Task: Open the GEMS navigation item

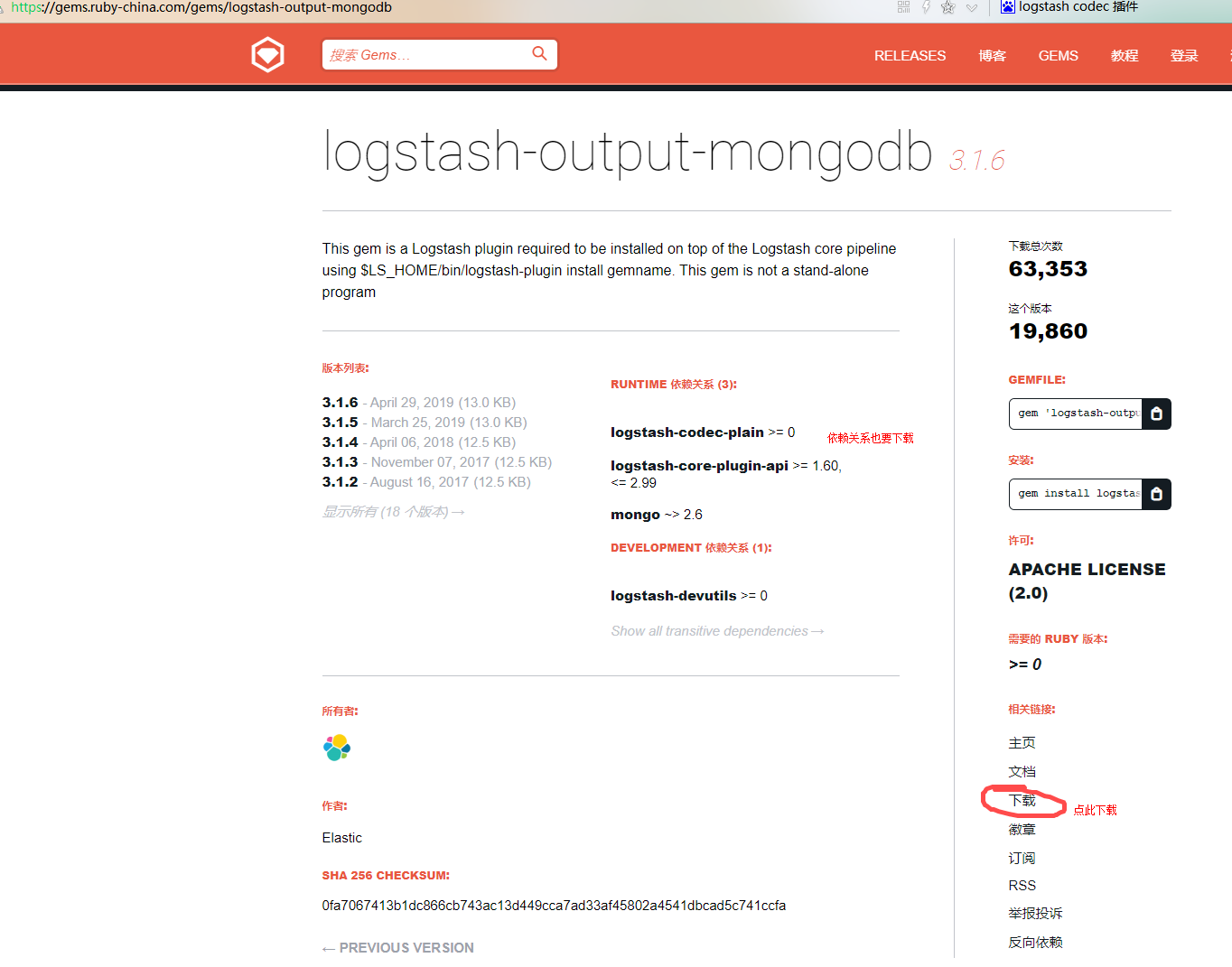Action: [1058, 55]
